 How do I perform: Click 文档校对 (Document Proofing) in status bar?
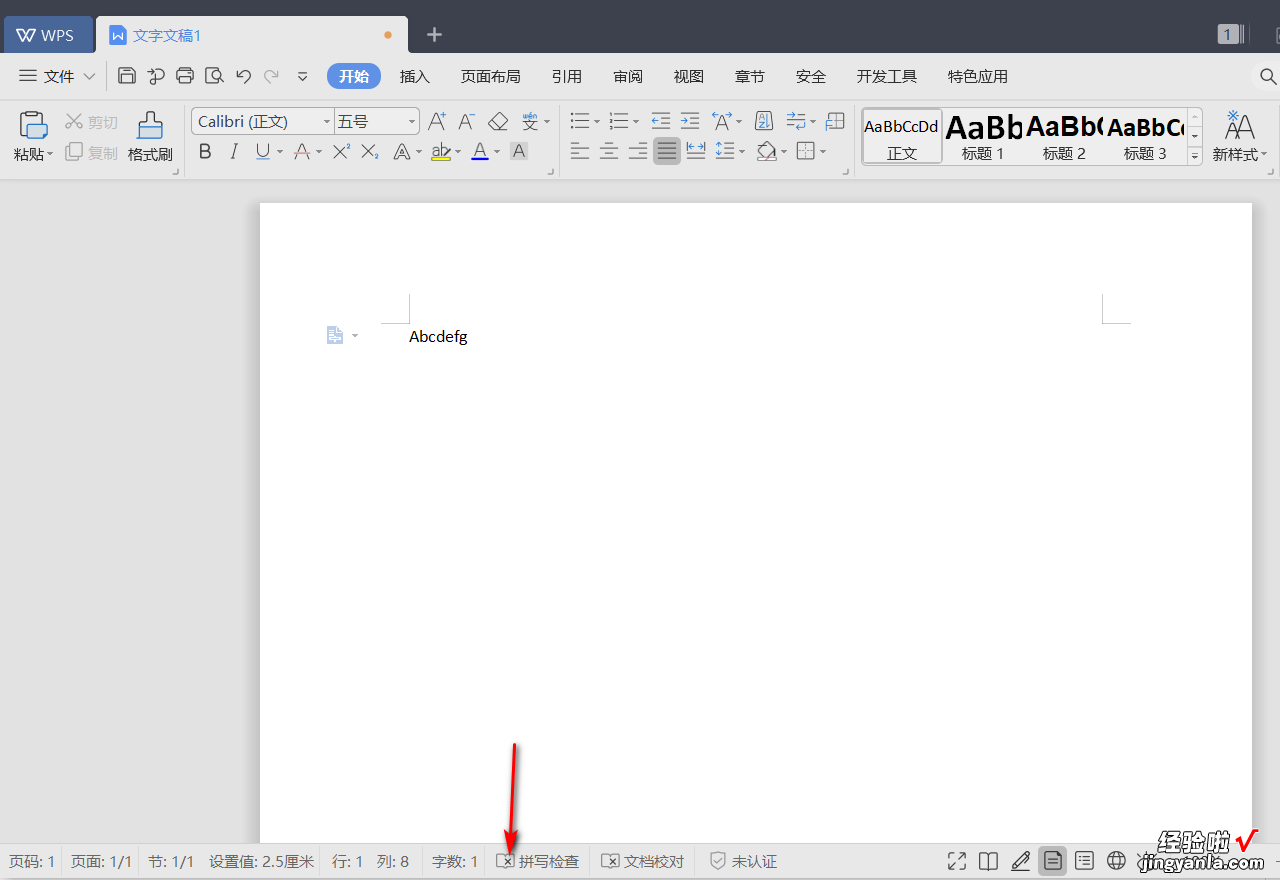click(643, 861)
